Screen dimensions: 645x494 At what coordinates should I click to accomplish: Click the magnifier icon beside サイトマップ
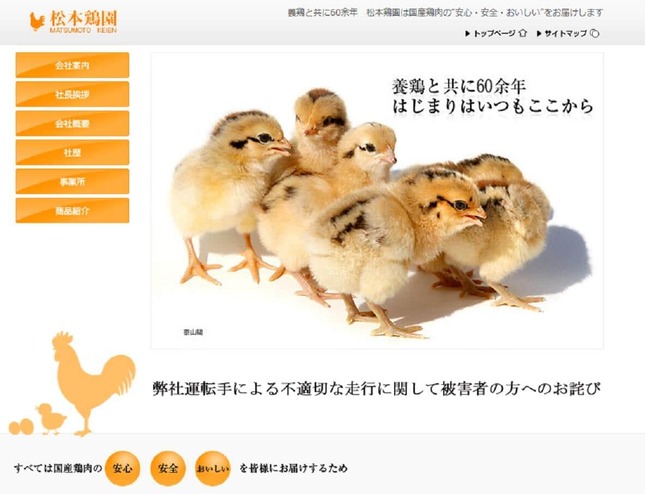(595, 34)
